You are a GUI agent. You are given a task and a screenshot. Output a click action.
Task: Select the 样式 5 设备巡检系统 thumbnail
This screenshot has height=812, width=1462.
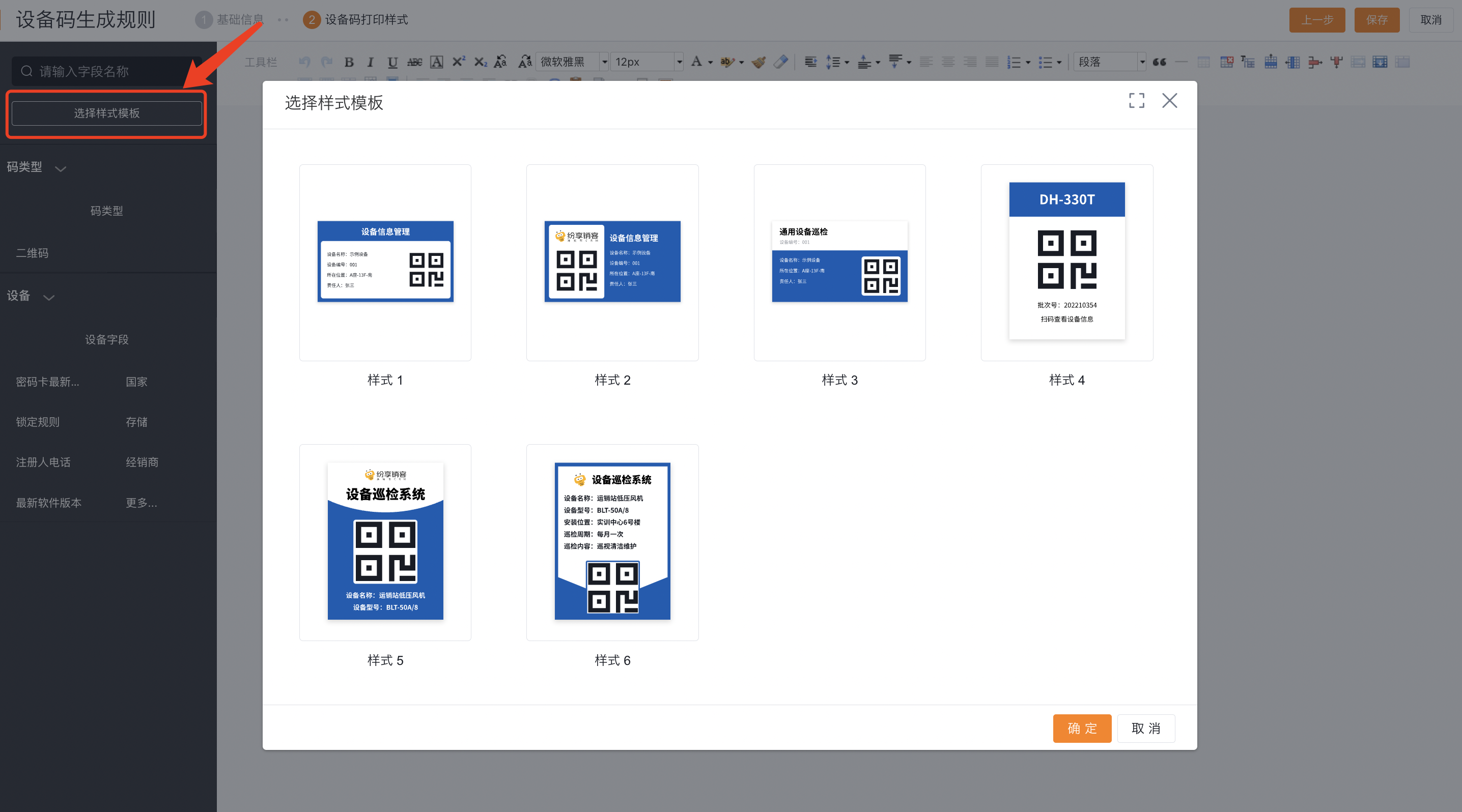(x=385, y=542)
